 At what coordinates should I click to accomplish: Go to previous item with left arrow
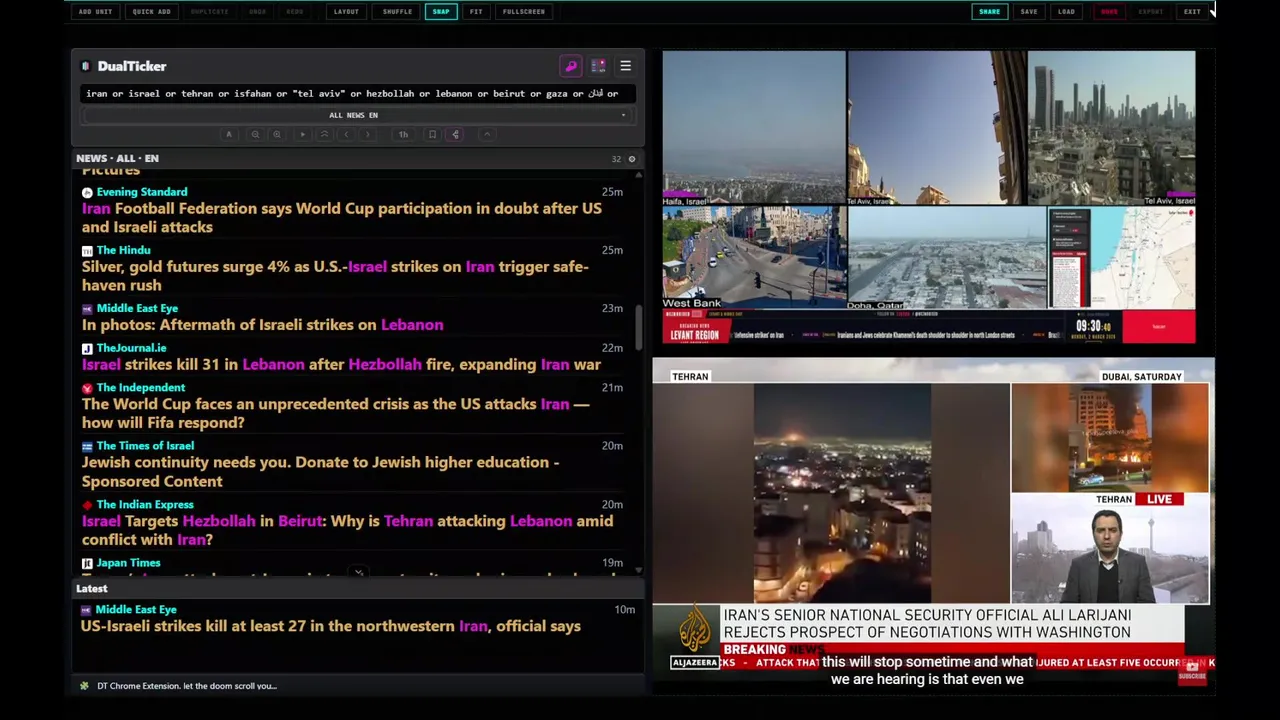pos(346,134)
